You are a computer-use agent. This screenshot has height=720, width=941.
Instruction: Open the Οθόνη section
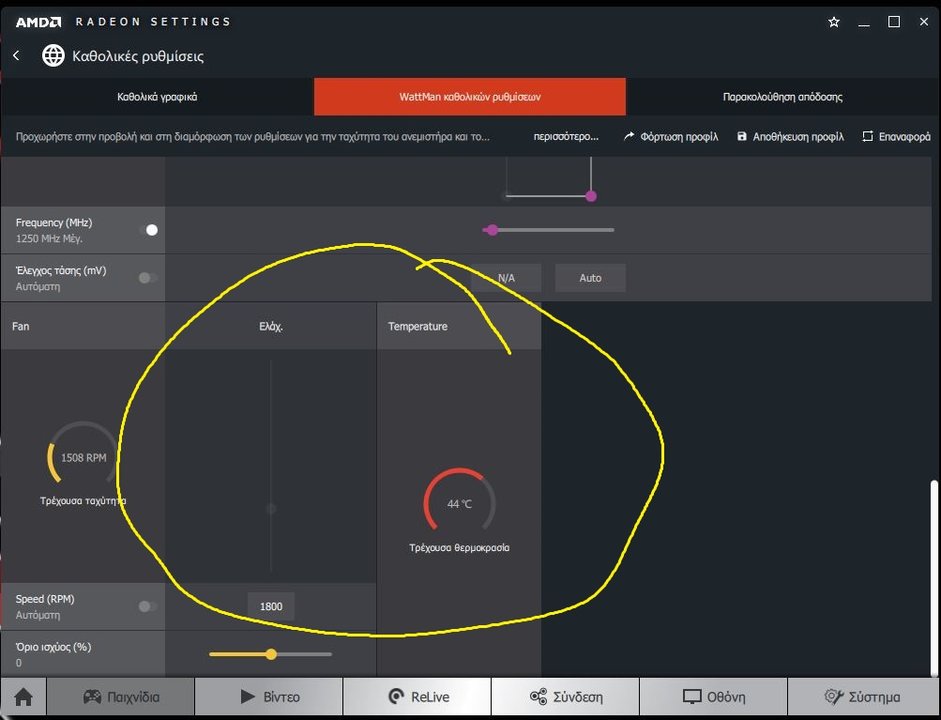point(714,697)
